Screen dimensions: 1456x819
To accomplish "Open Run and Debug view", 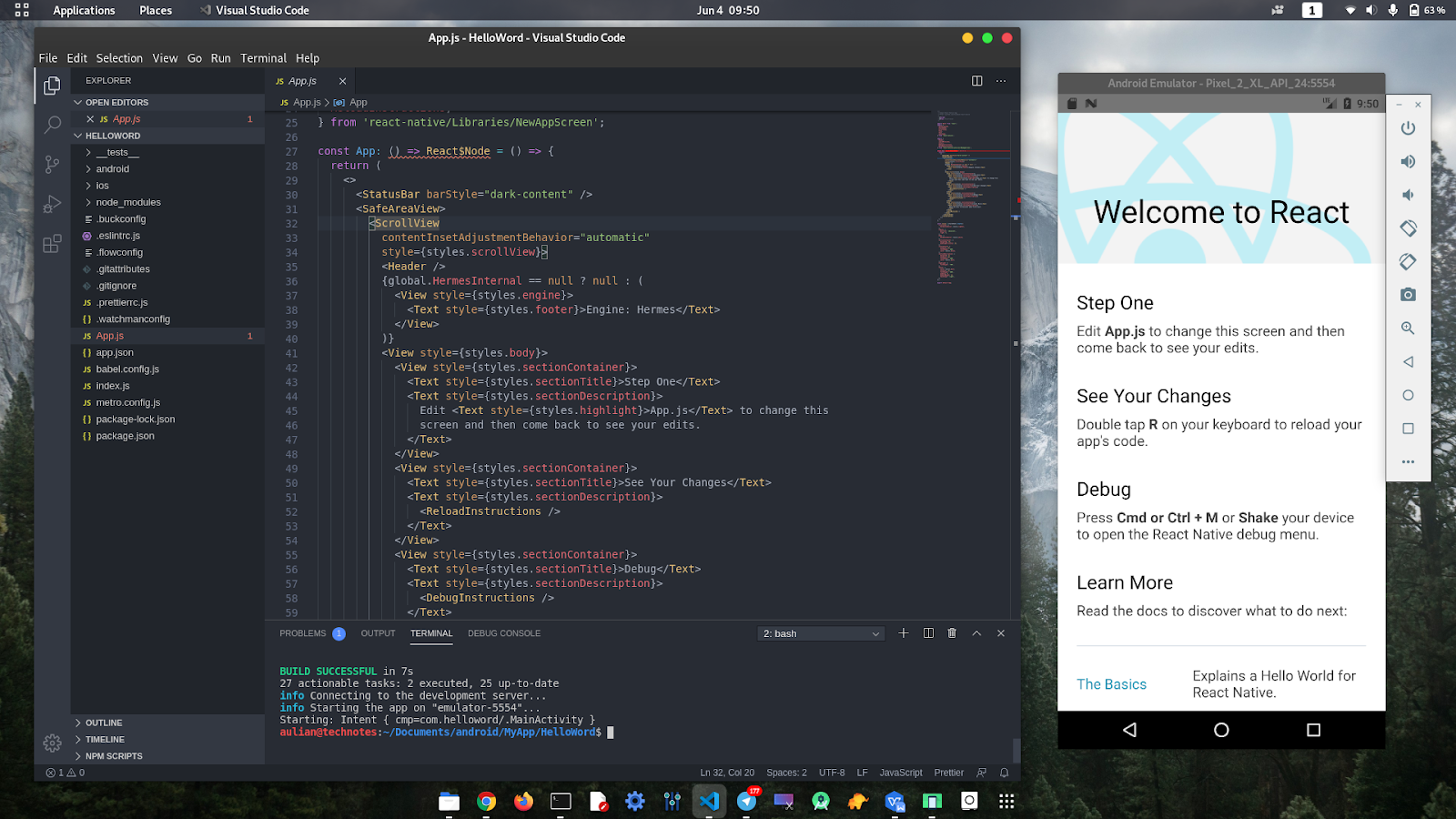I will tap(52, 205).
